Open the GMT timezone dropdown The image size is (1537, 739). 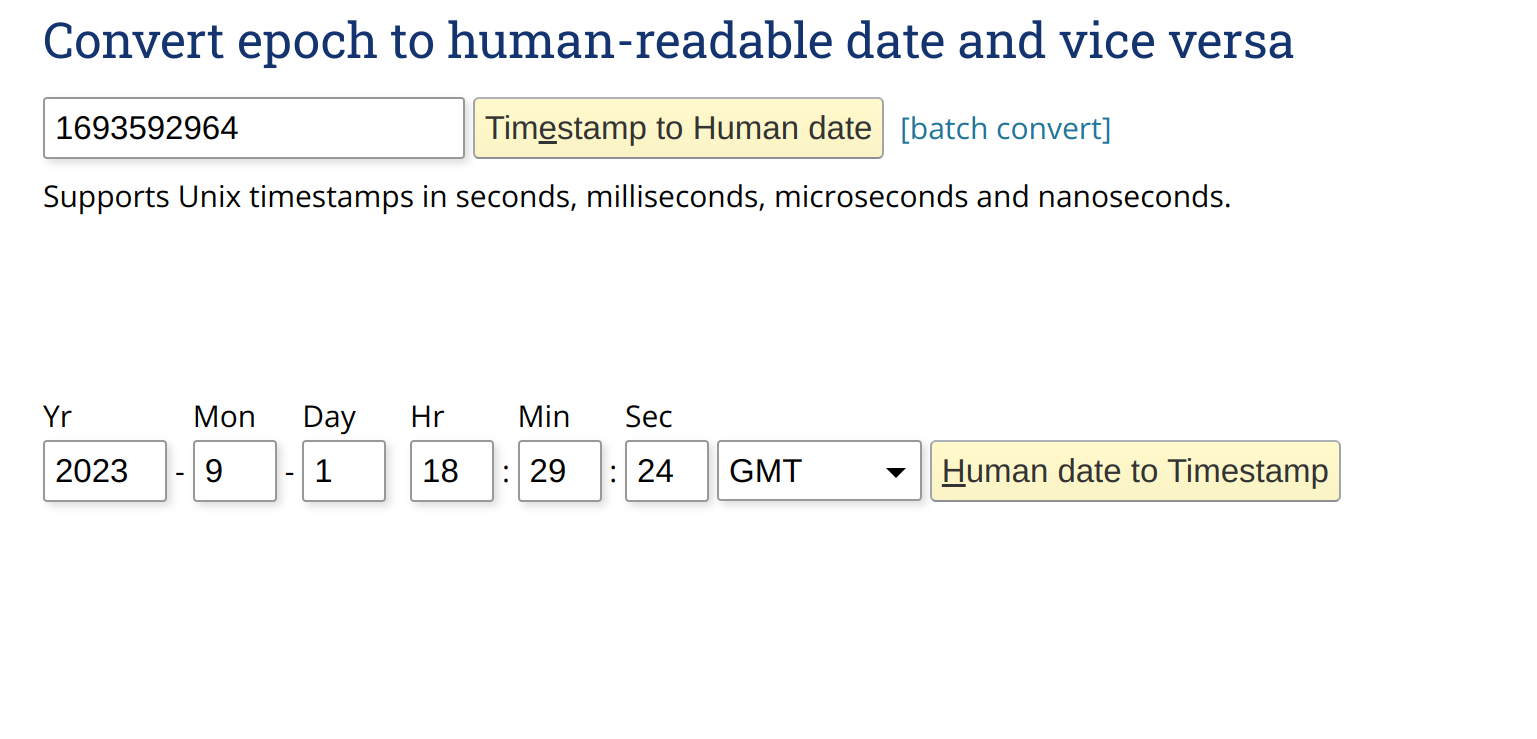[819, 470]
